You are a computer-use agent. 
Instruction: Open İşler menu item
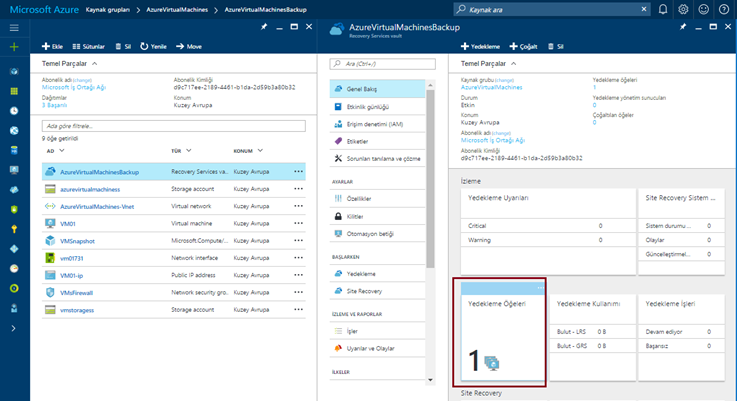click(x=377, y=331)
